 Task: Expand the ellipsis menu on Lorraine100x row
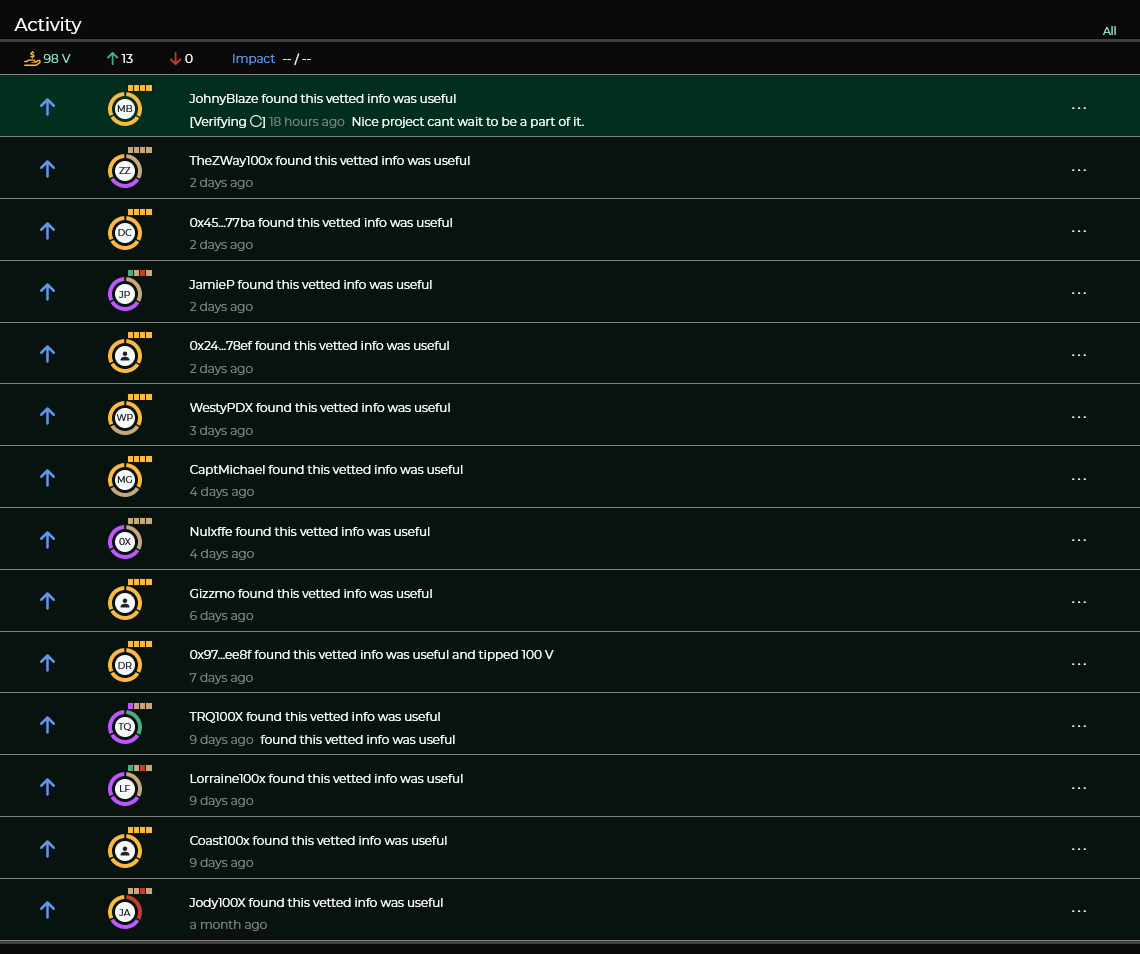pyautogui.click(x=1079, y=788)
